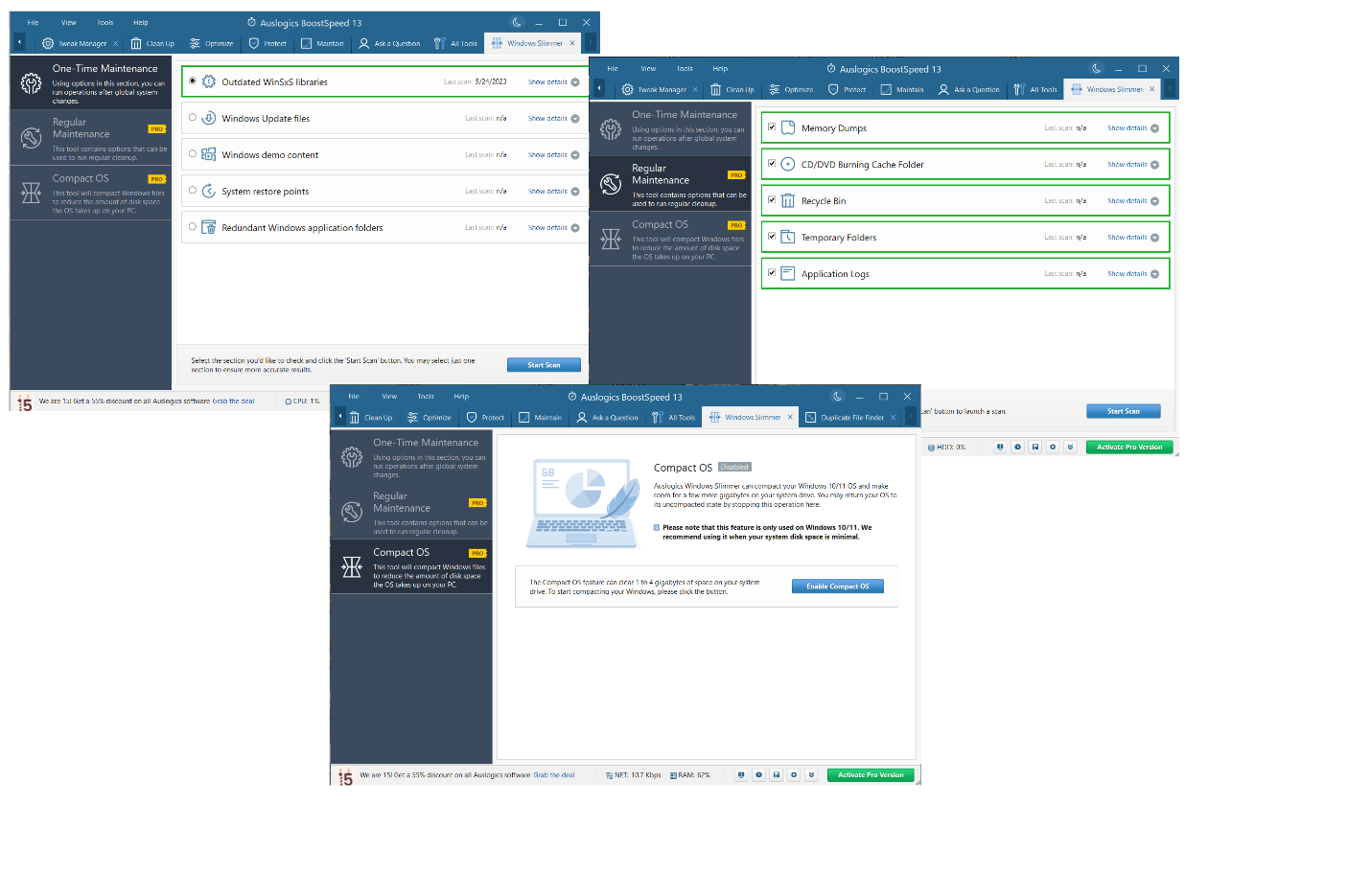Screen dimensions: 1371x896
Task: Click the Compact OS sidebar icon in the Memory Dumps window
Action: click(x=611, y=240)
